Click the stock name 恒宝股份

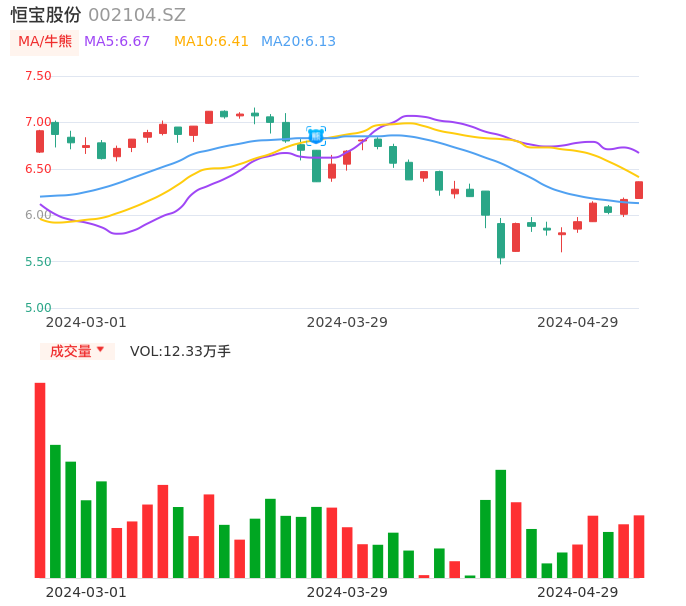tap(46, 15)
